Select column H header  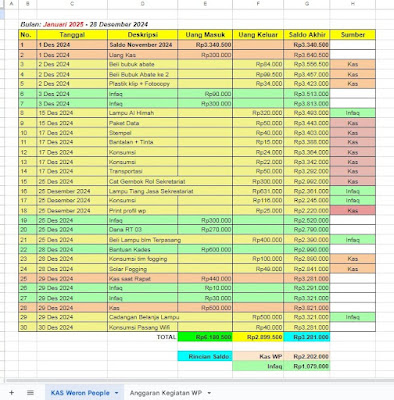click(353, 4)
